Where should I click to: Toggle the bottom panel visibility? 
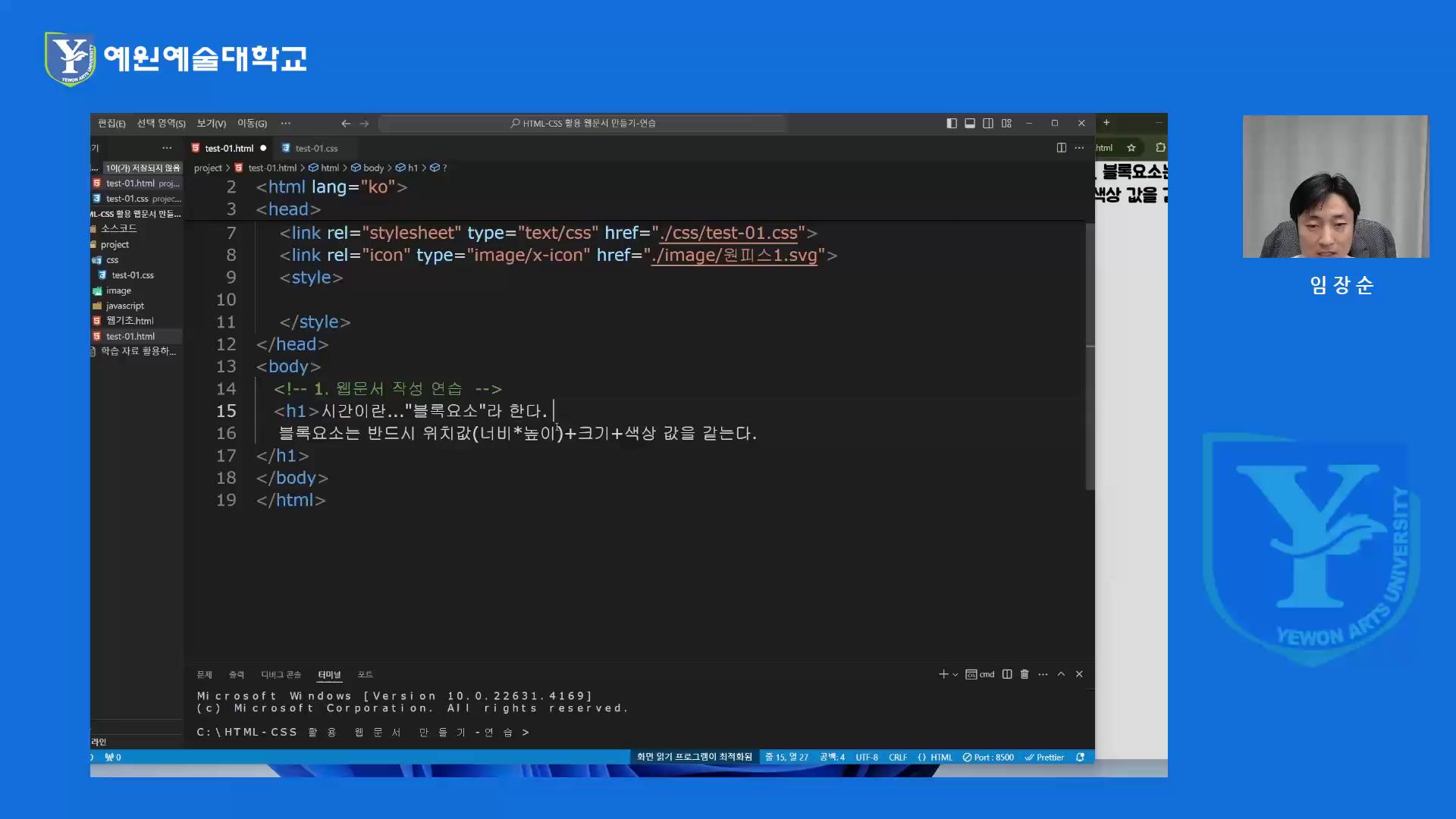tap(970, 123)
